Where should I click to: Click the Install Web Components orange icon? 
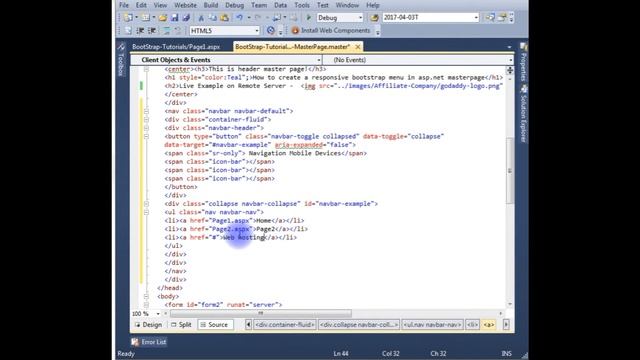coord(295,31)
